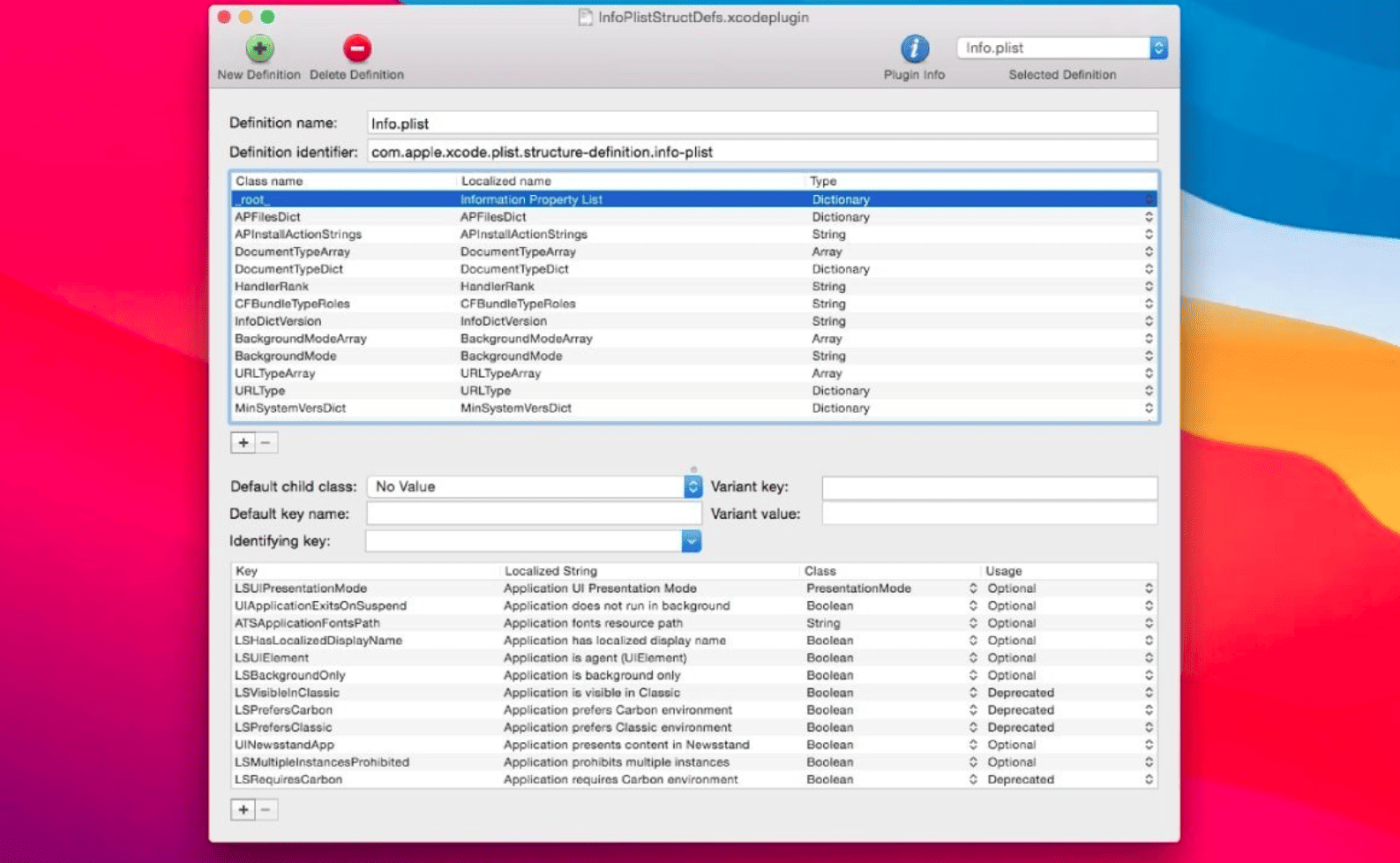Click the Type column header

[x=982, y=181]
